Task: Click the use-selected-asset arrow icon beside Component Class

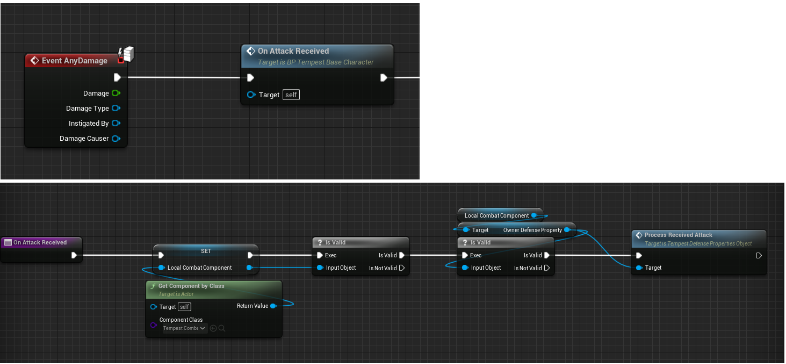Action: click(213, 328)
